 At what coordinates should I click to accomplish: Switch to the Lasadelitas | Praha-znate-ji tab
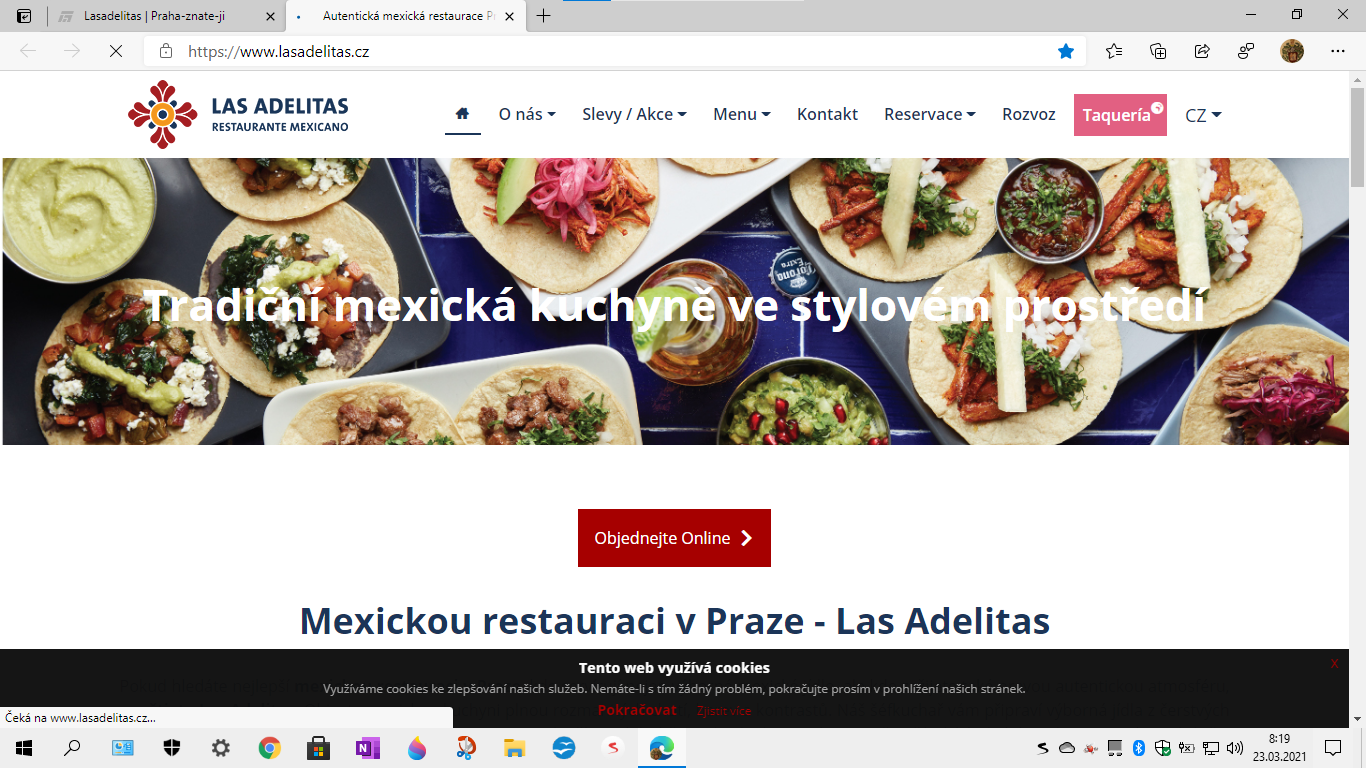point(167,17)
